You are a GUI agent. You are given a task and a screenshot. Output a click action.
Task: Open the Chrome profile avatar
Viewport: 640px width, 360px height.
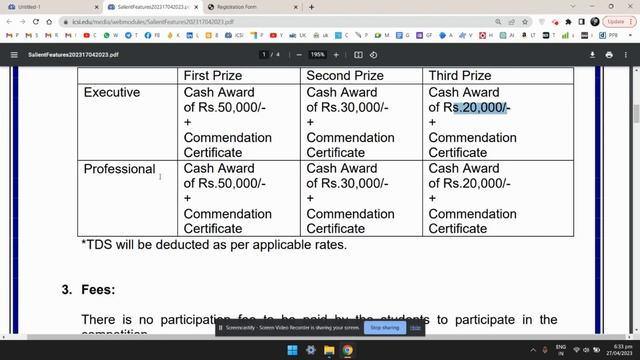(x=595, y=22)
